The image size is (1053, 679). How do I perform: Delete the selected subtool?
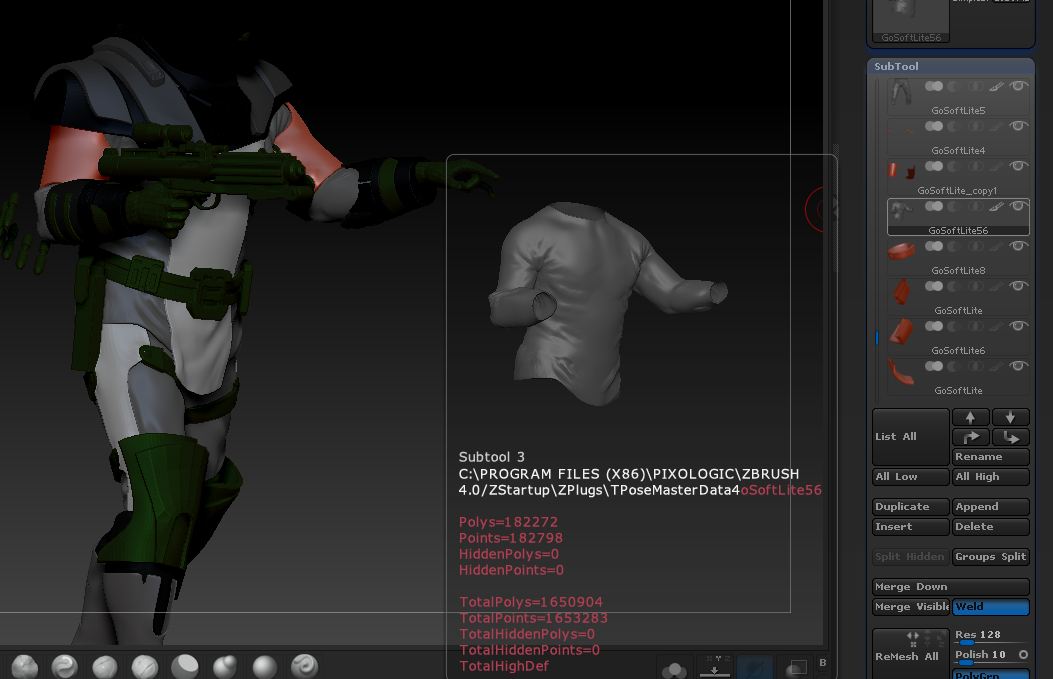tap(991, 527)
